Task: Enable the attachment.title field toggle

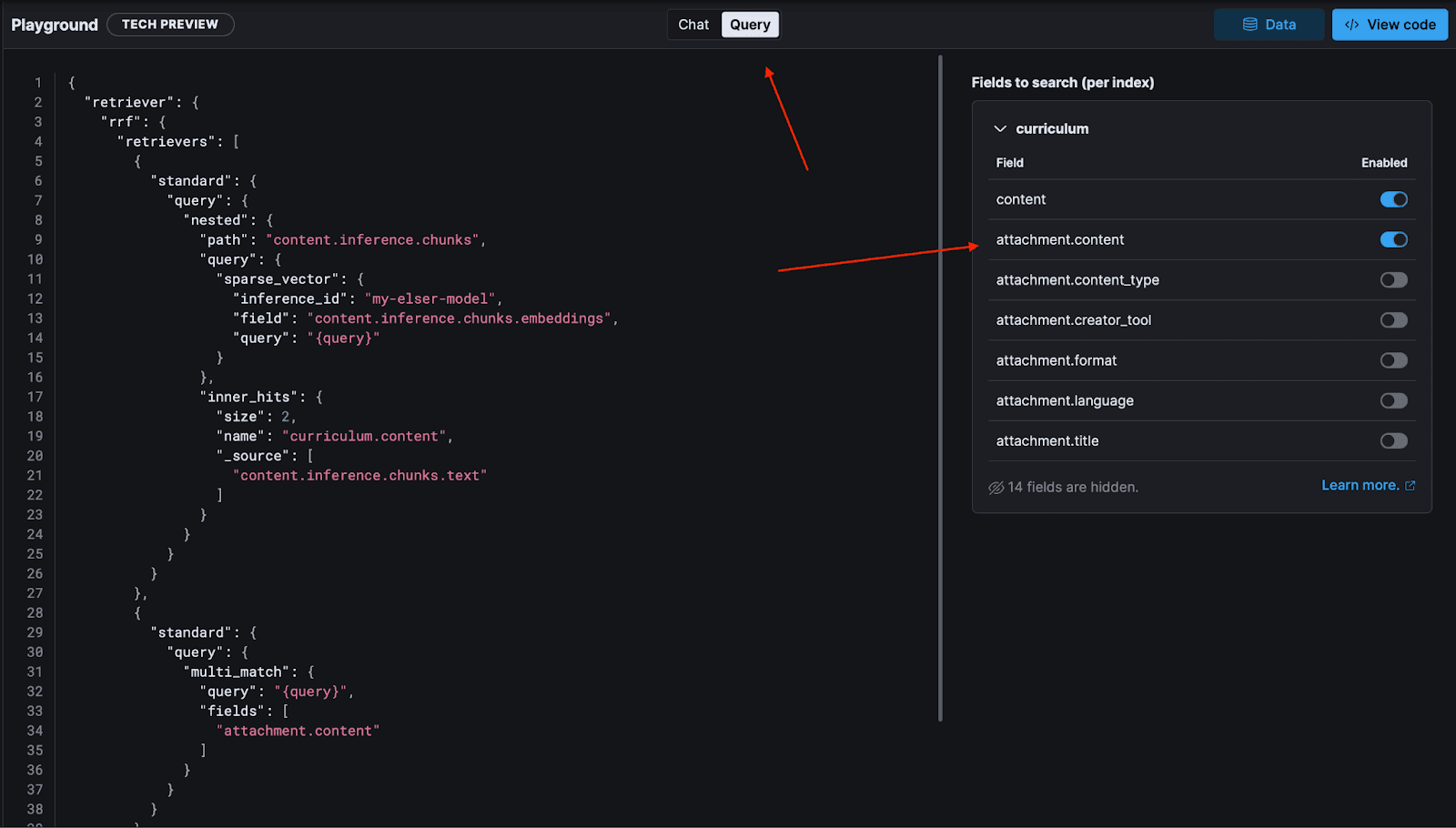Action: [1393, 440]
